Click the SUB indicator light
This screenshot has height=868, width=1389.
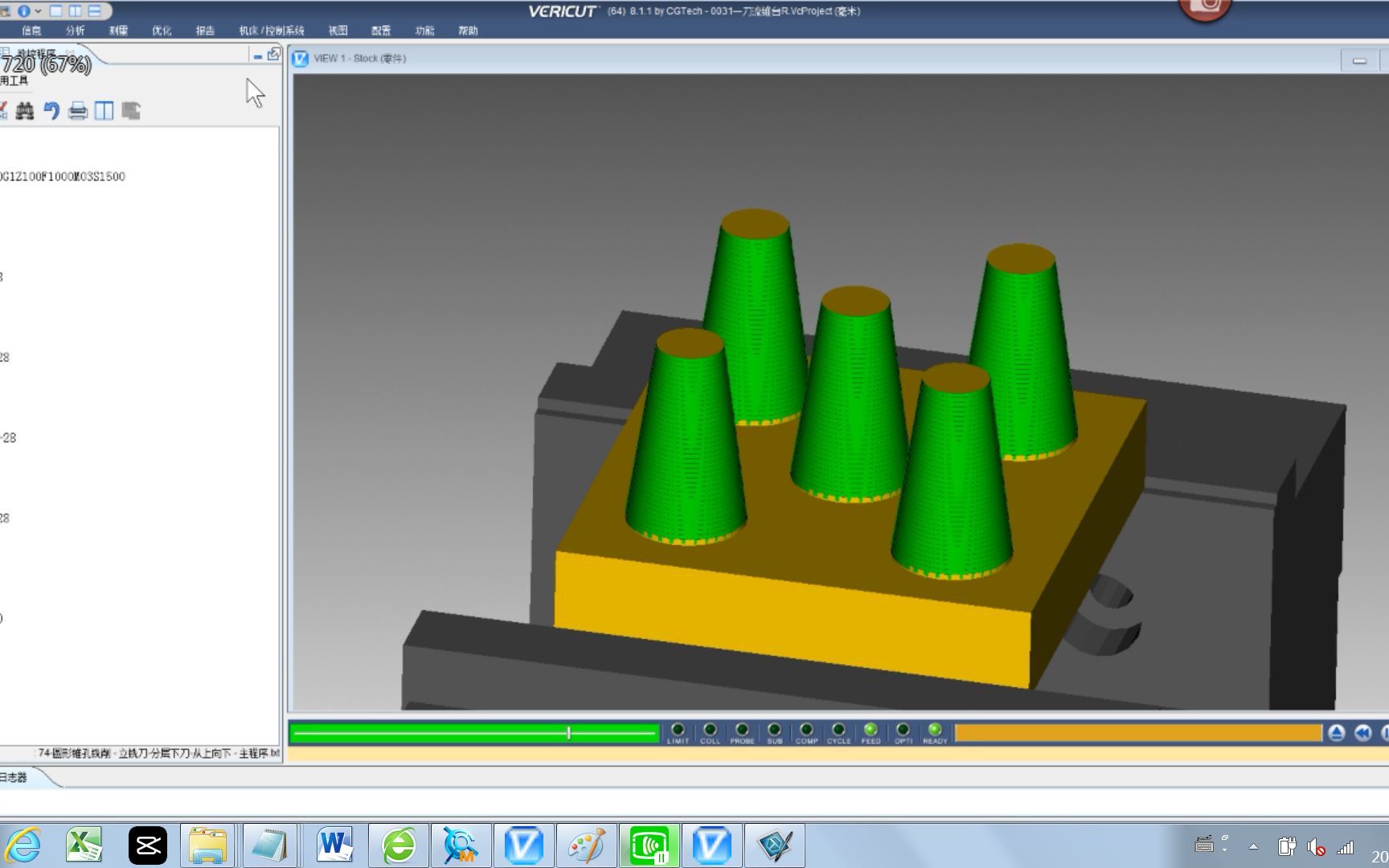[x=774, y=730]
